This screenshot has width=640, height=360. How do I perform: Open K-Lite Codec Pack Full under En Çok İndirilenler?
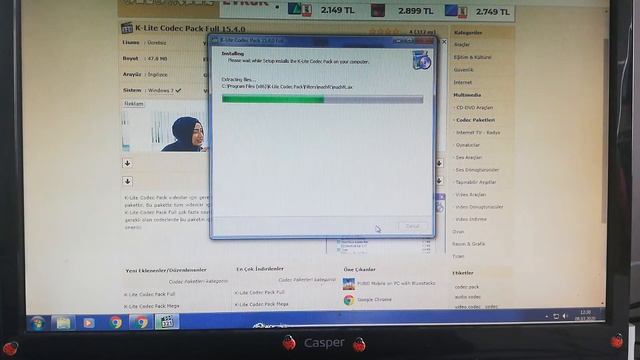pos(260,292)
